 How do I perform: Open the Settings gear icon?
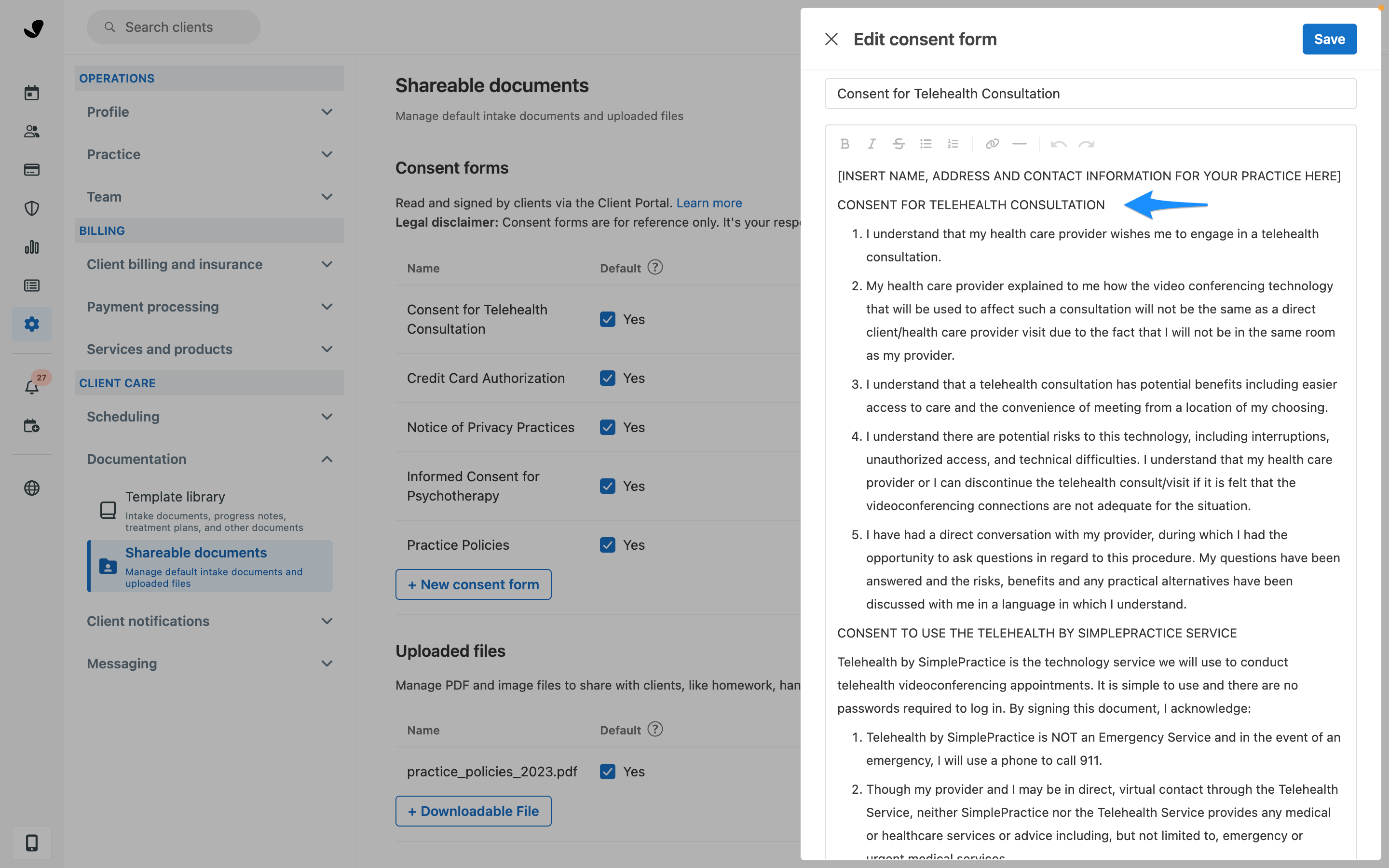coord(31,324)
